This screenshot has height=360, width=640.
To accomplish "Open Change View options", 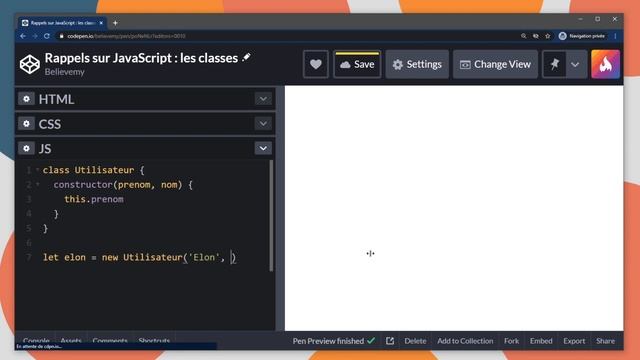I will [495, 64].
